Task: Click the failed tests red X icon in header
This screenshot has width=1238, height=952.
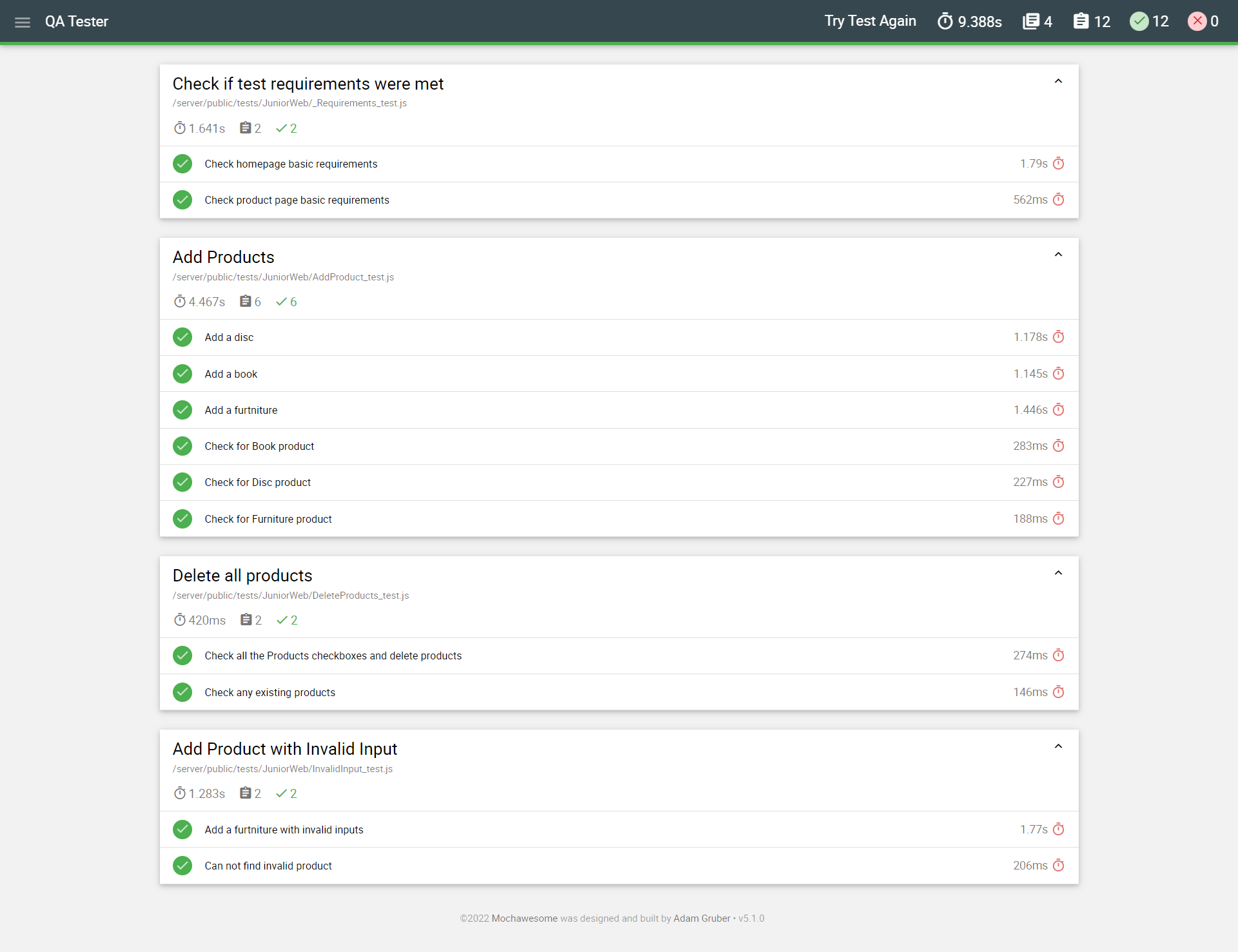Action: [1197, 21]
